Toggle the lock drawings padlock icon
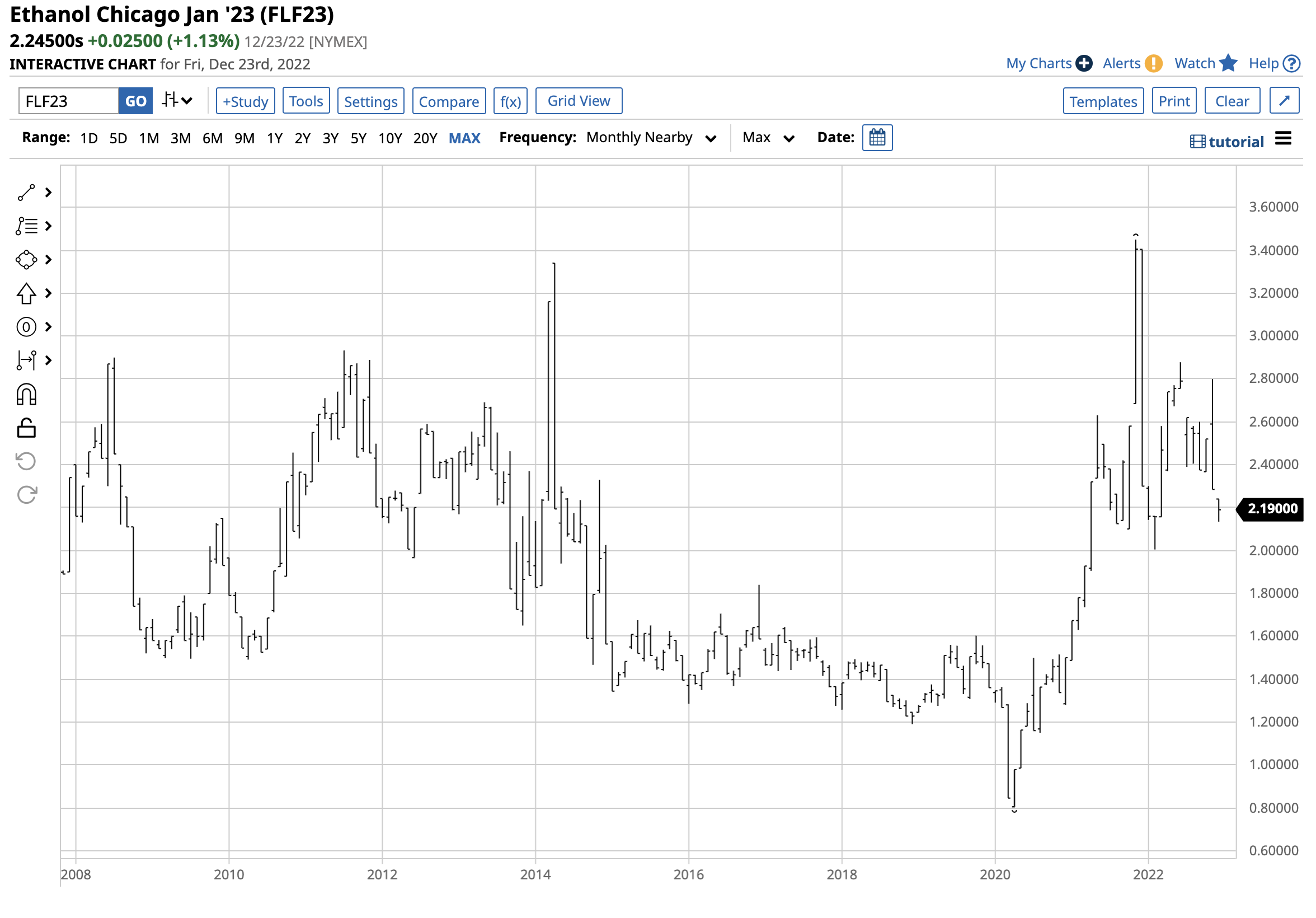Screen dimensions: 1316x918 26,429
